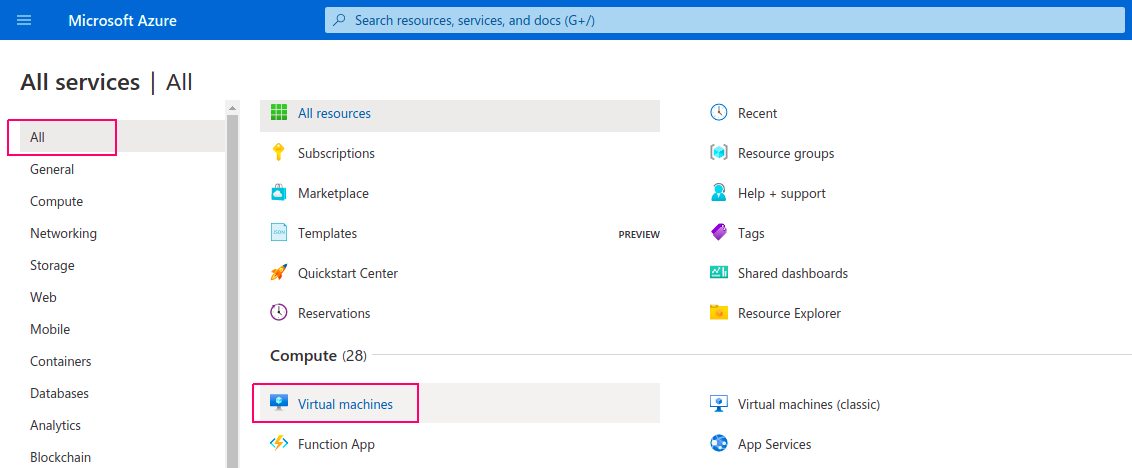1132x468 pixels.
Task: Open the hamburger portal menu
Action: [x=24, y=20]
